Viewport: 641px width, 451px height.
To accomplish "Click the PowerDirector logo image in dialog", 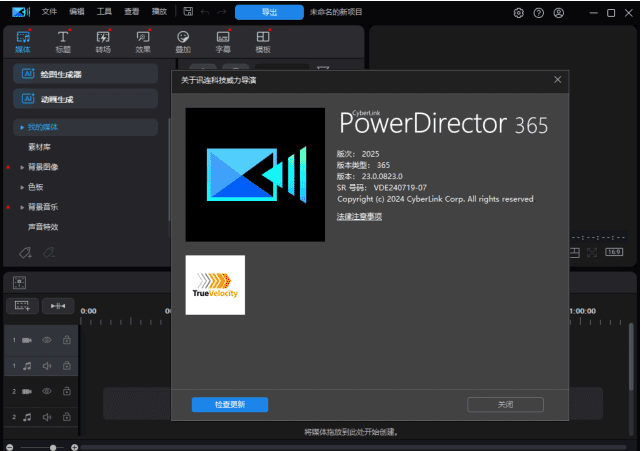I will [x=255, y=175].
